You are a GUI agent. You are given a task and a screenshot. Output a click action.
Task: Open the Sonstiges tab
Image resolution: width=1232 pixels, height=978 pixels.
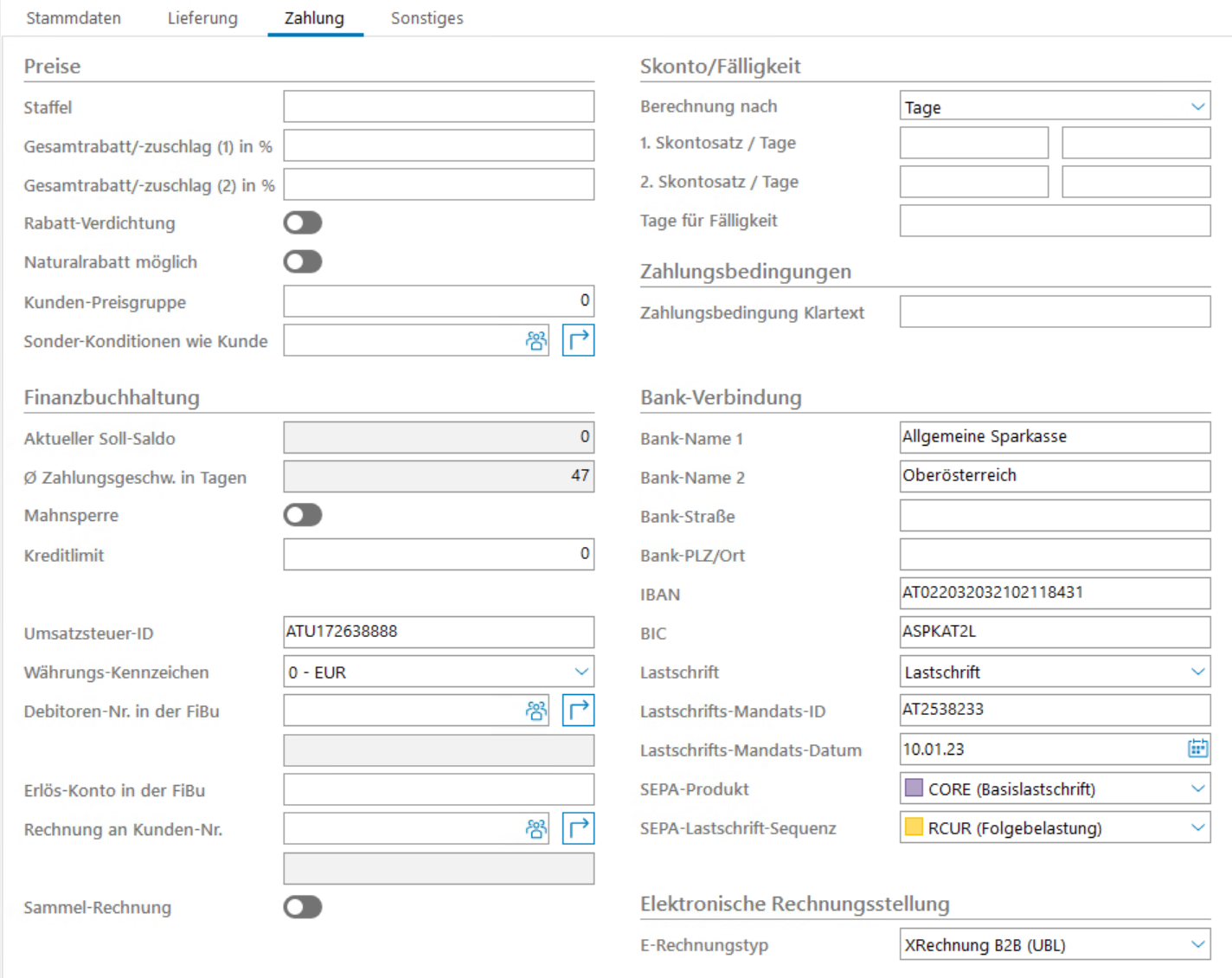click(x=427, y=18)
